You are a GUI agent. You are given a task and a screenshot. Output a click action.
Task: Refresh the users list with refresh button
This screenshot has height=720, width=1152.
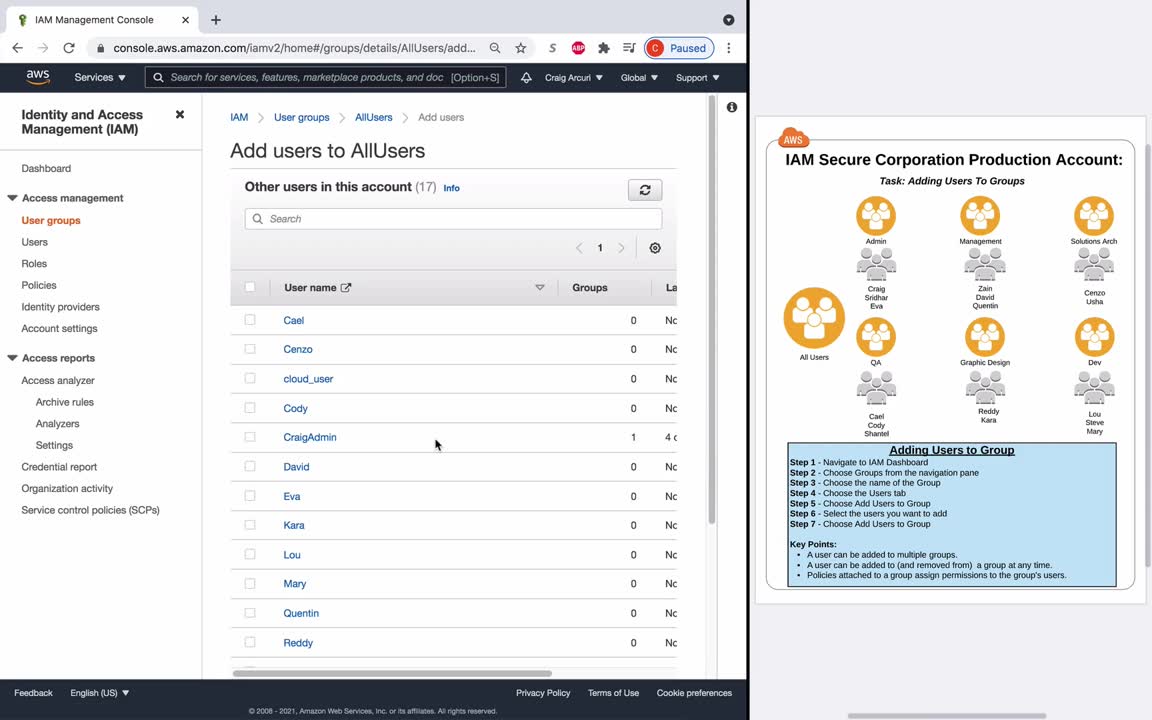pyautogui.click(x=645, y=190)
